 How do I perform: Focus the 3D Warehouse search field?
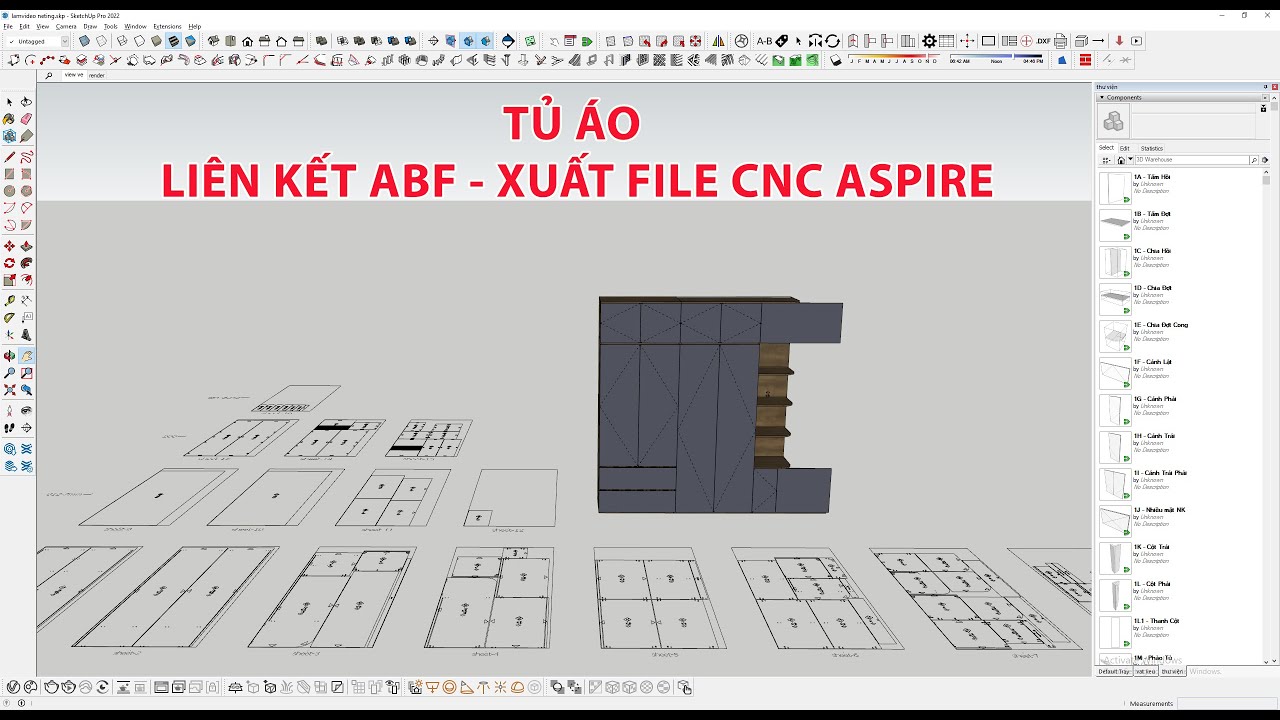point(1191,160)
